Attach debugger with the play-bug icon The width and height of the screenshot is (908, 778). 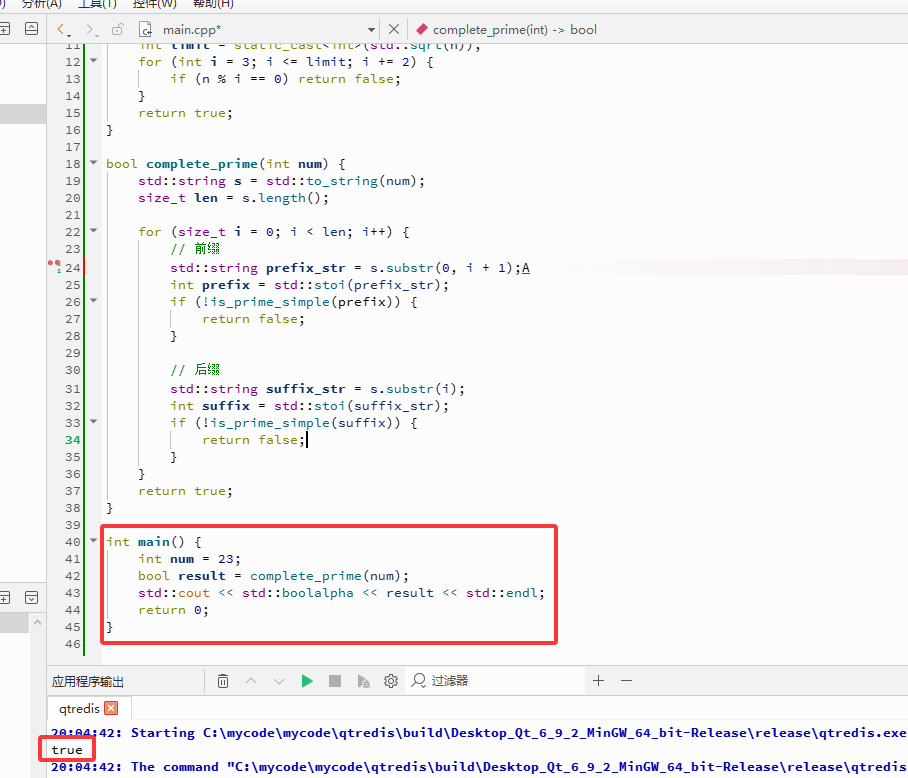pyautogui.click(x=363, y=681)
